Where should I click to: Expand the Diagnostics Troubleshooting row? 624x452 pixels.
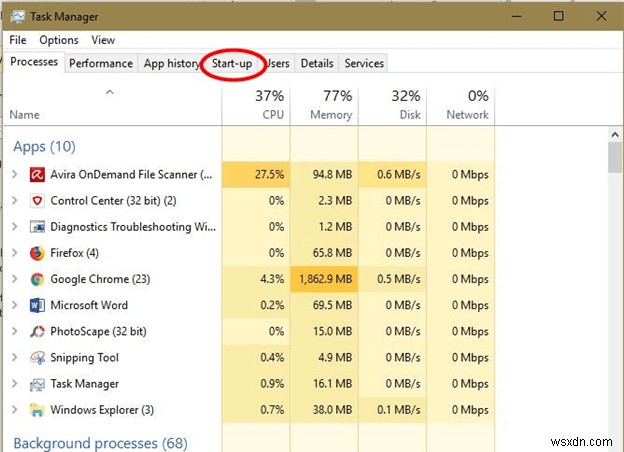click(x=15, y=227)
